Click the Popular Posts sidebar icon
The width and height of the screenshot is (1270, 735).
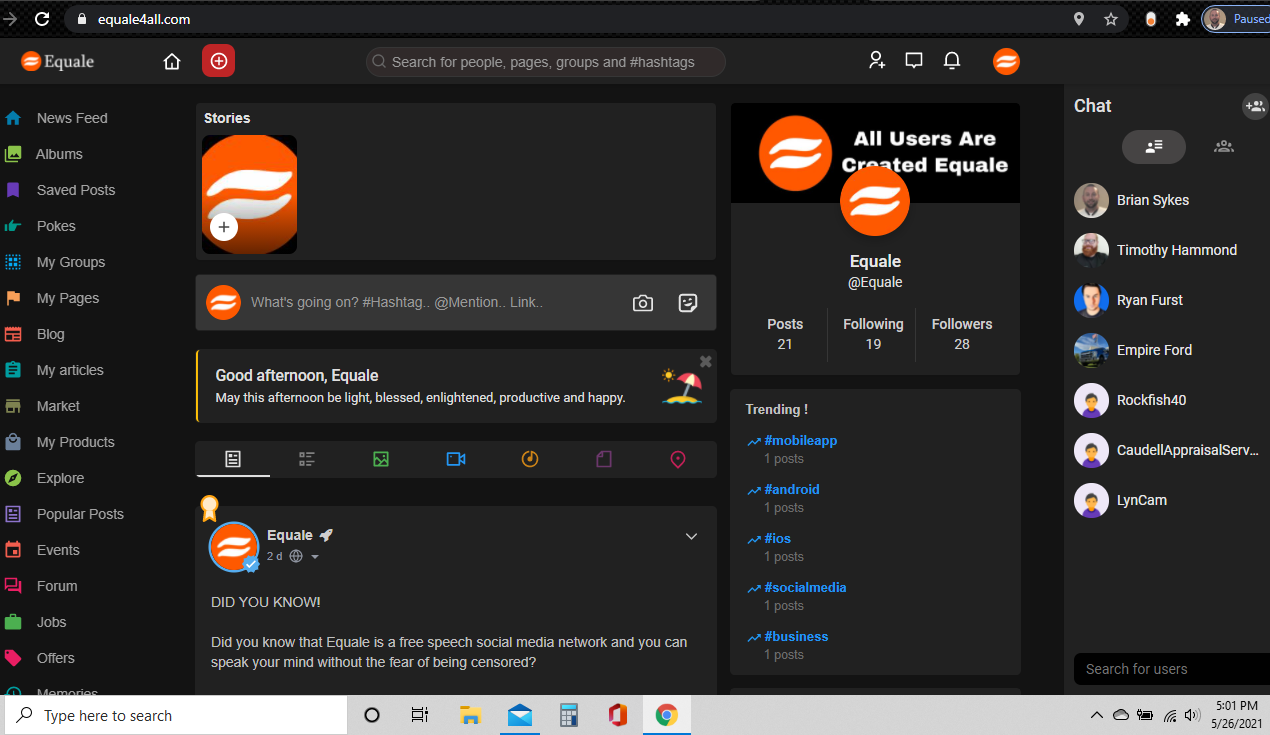[13, 514]
